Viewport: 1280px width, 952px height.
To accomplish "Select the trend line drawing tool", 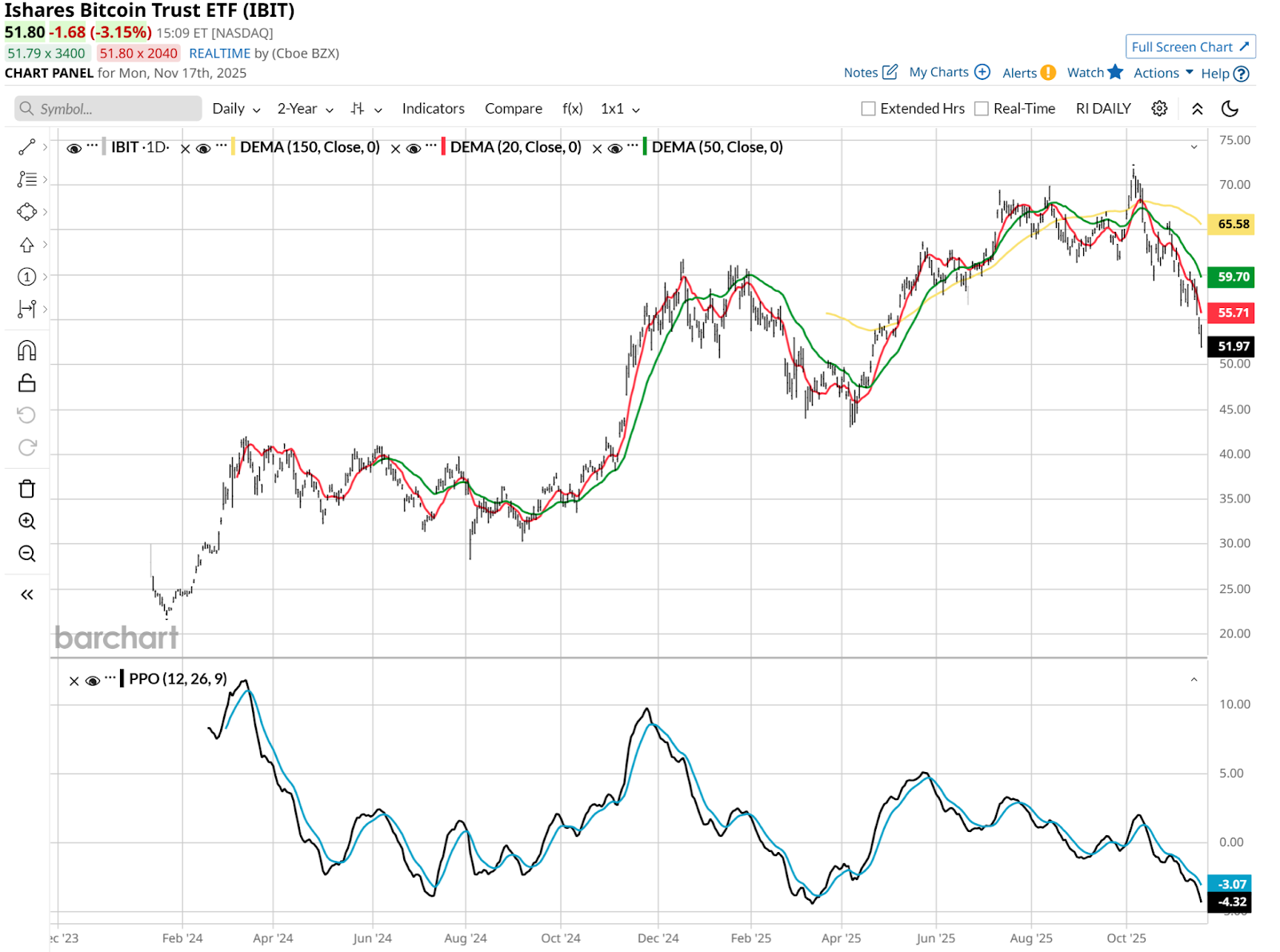I will coord(27,147).
